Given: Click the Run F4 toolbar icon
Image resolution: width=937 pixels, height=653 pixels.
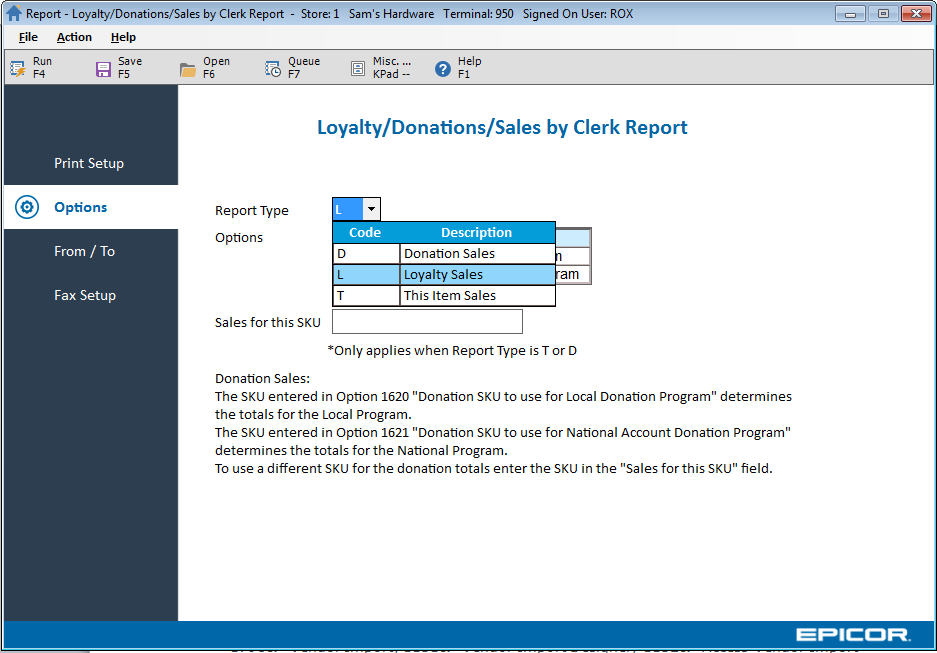Looking at the screenshot, I should [x=18, y=68].
